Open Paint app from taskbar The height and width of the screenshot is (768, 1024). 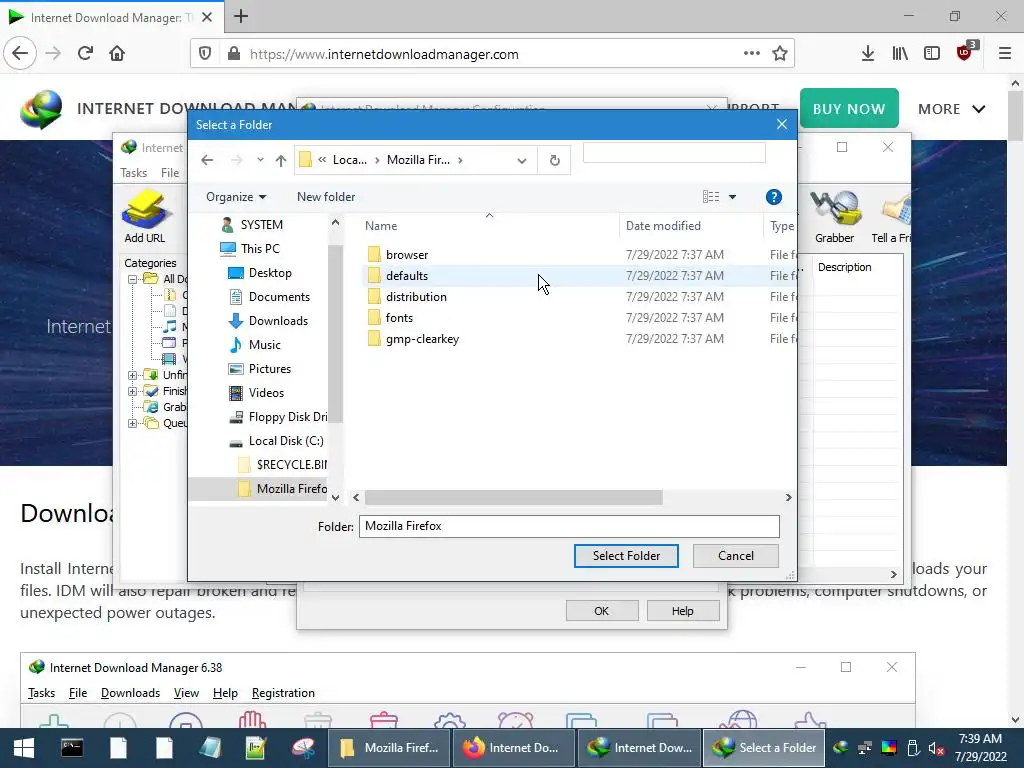pyautogui.click(x=303, y=748)
